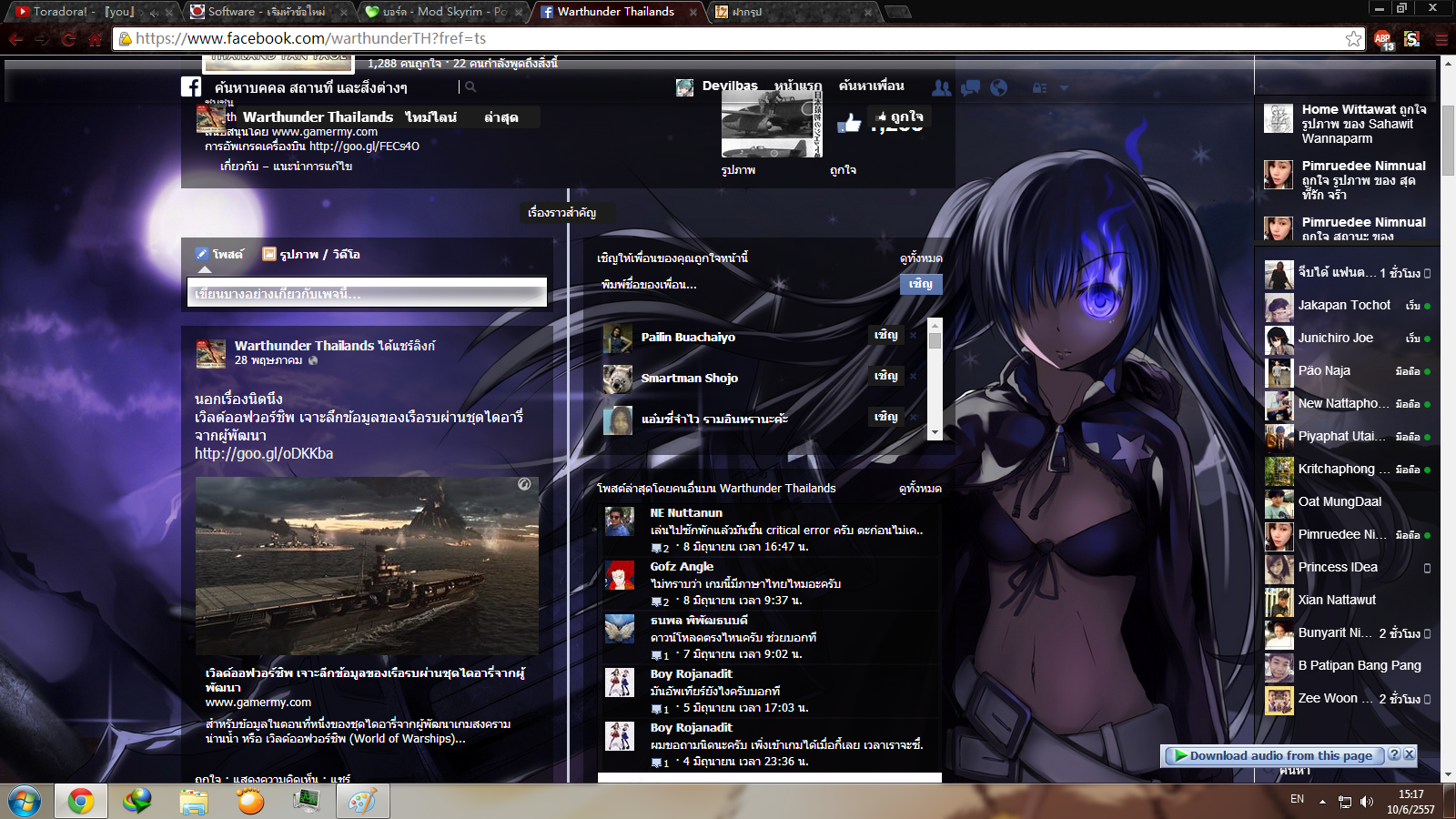Click the blue เชิญ invite button
Image resolution: width=1456 pixels, height=819 pixels.
coord(920,284)
